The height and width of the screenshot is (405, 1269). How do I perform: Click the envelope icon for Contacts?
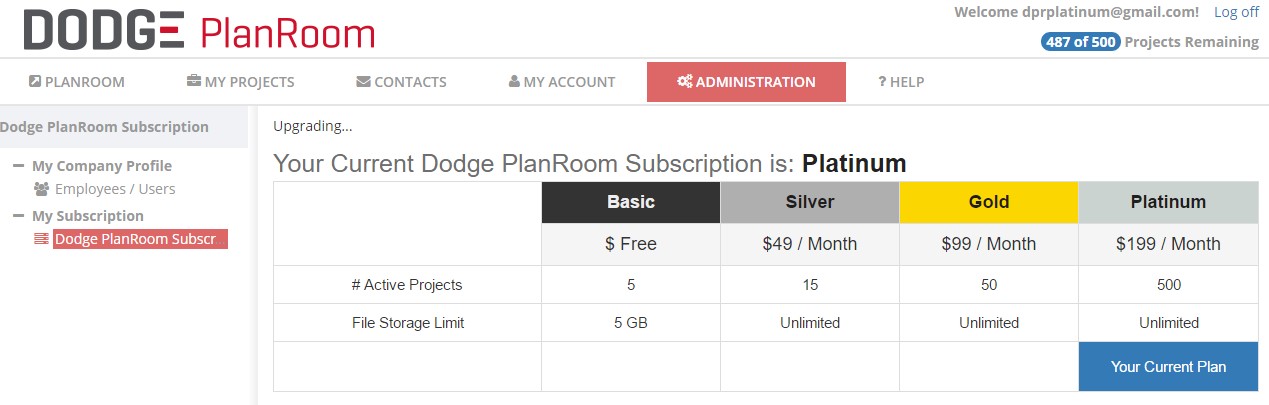coord(363,81)
